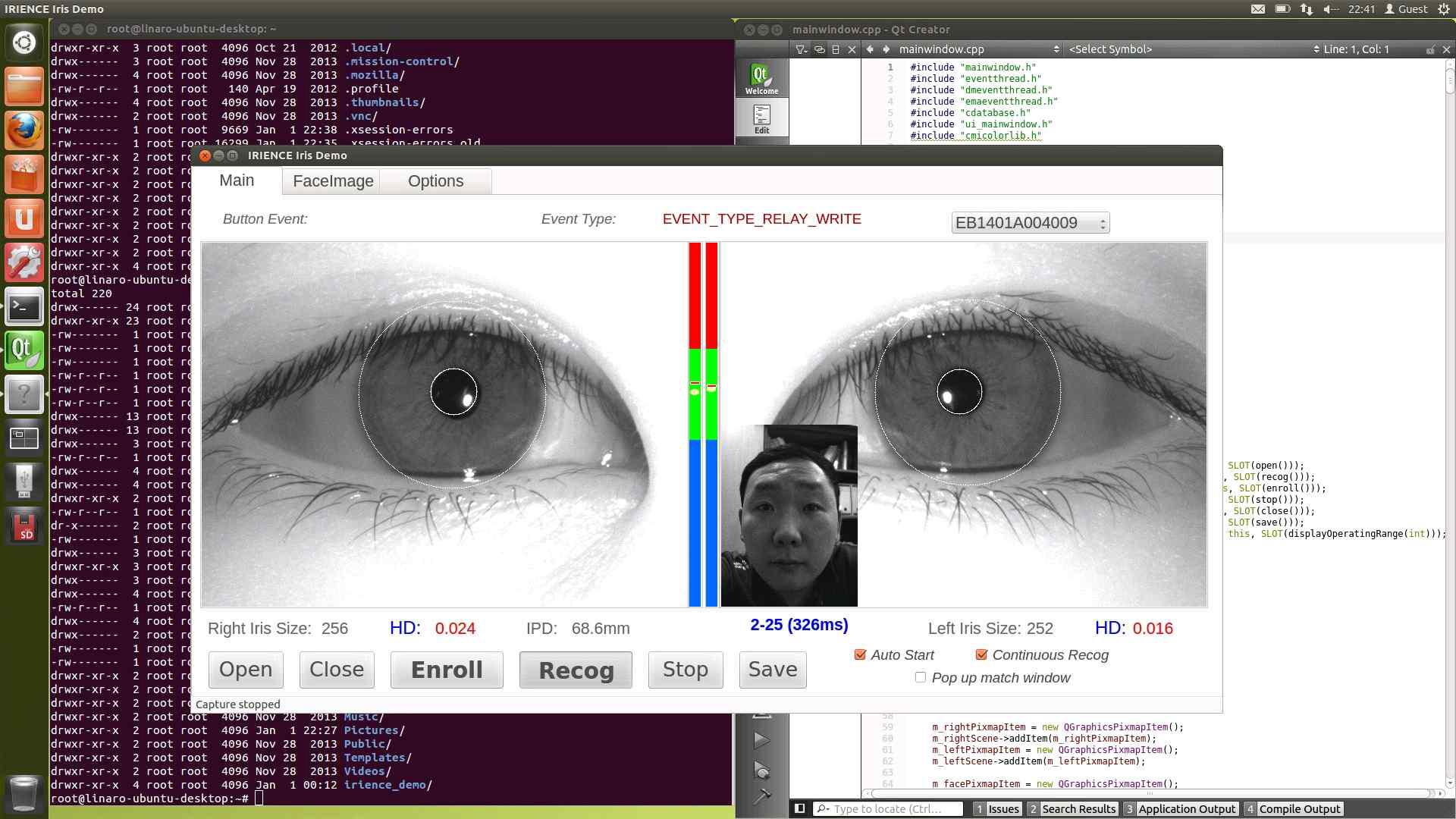Image resolution: width=1456 pixels, height=819 pixels.
Task: Click Qt Creator sidebar filter tree icon
Action: 801,49
